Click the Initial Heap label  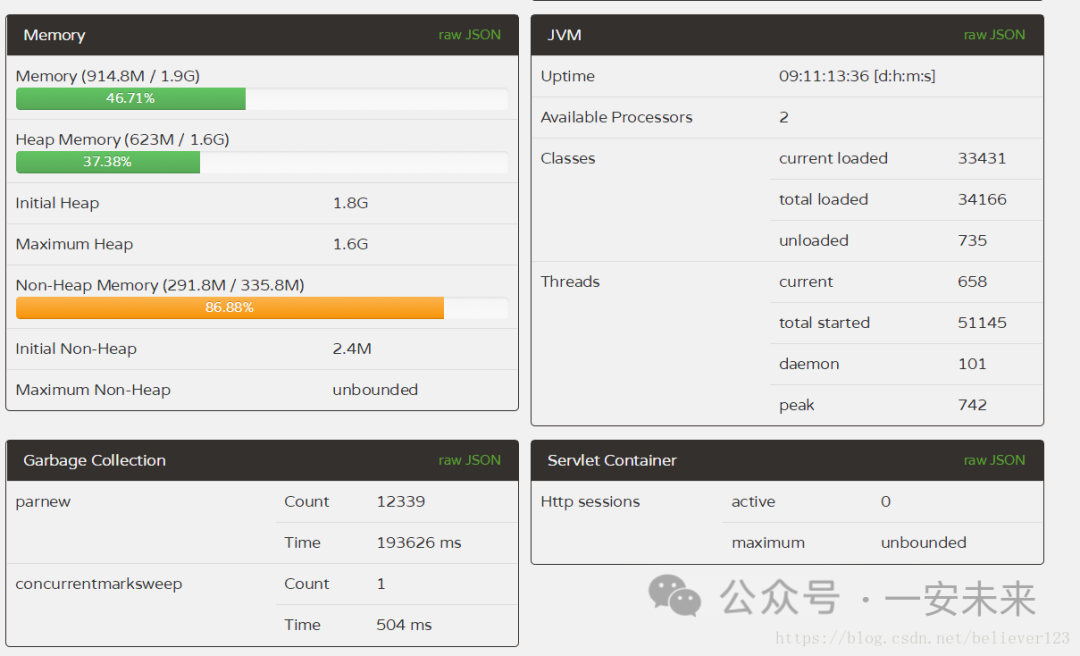(x=57, y=203)
